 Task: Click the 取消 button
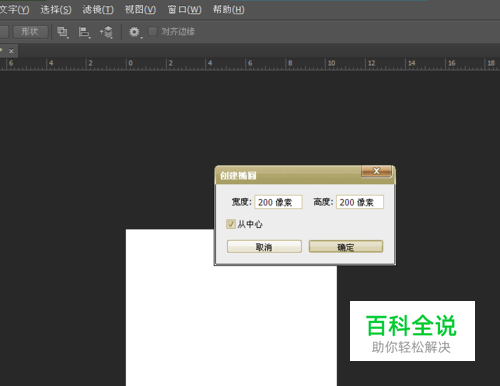pyautogui.click(x=264, y=247)
